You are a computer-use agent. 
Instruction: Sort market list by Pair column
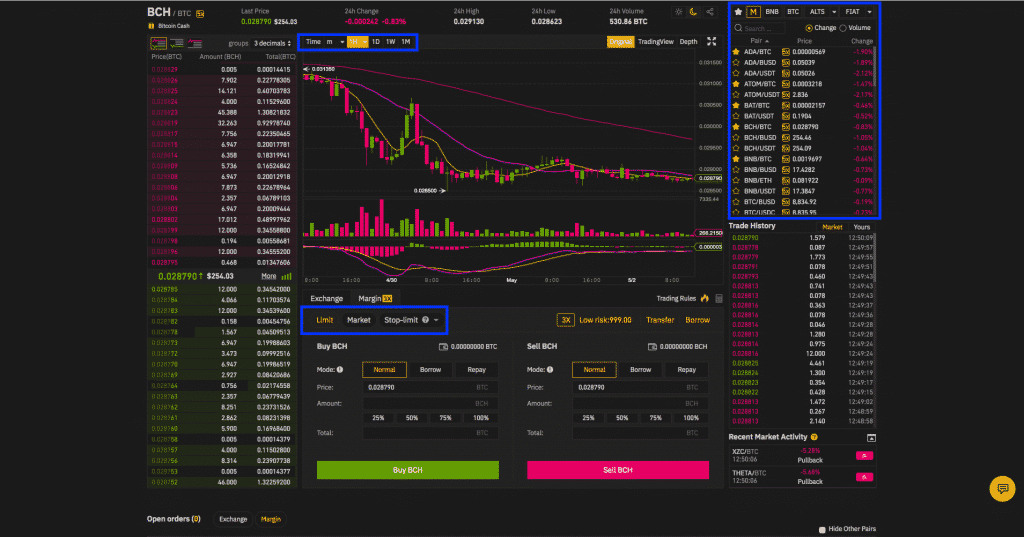coord(759,41)
